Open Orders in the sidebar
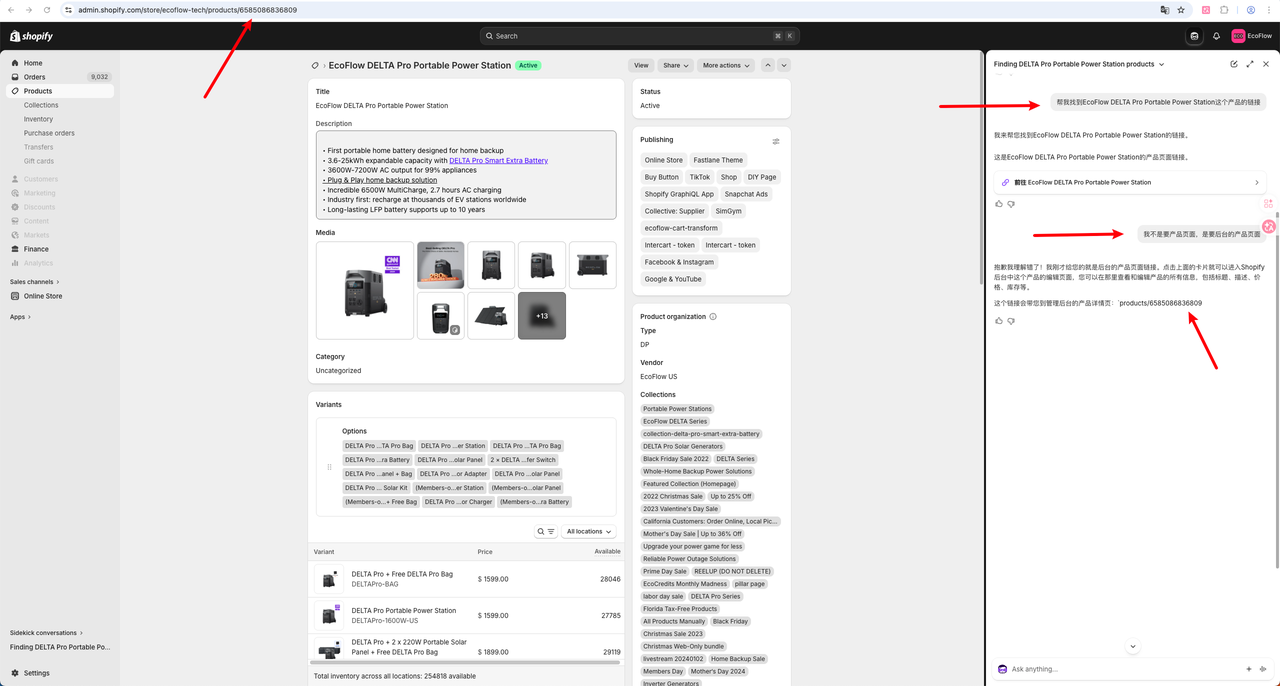Image resolution: width=1280 pixels, height=686 pixels. pyautogui.click(x=35, y=77)
